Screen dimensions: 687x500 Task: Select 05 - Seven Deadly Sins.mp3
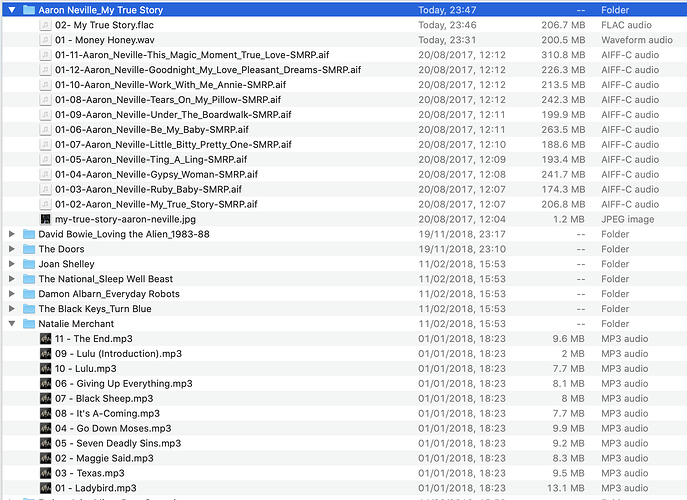[x=118, y=443]
